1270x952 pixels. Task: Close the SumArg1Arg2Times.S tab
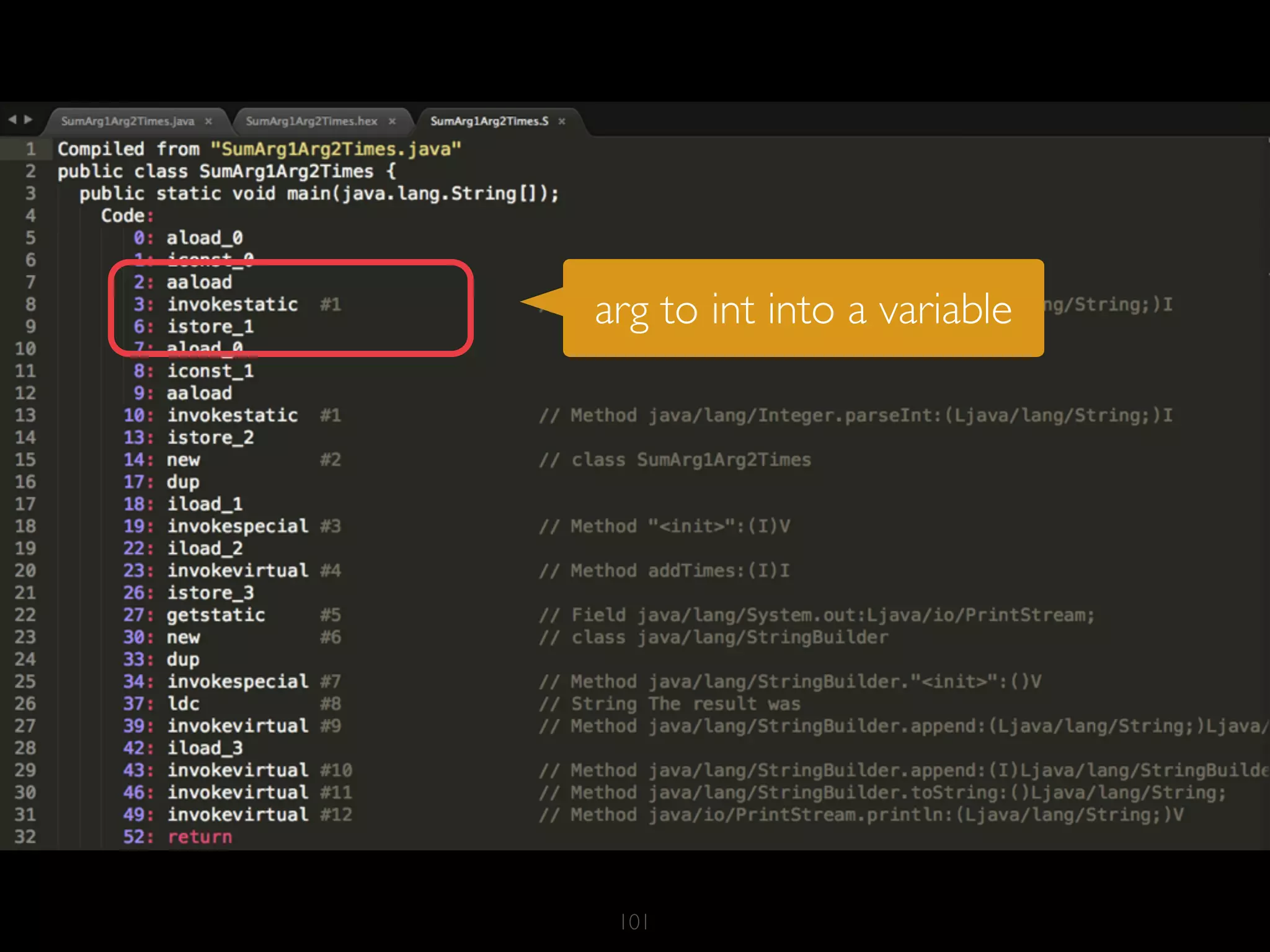tap(562, 121)
